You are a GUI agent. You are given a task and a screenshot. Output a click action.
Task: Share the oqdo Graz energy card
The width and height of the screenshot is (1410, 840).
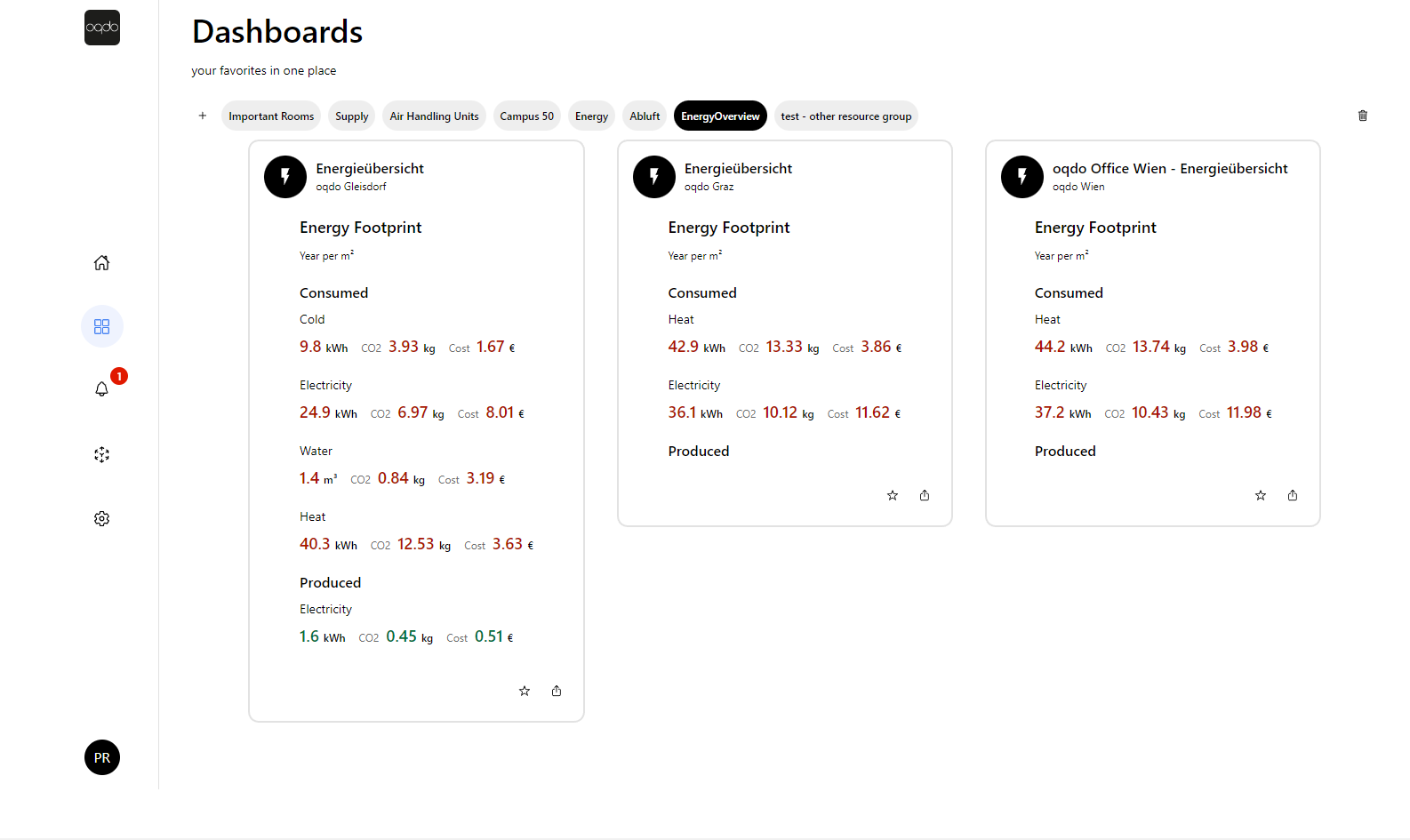click(x=925, y=496)
